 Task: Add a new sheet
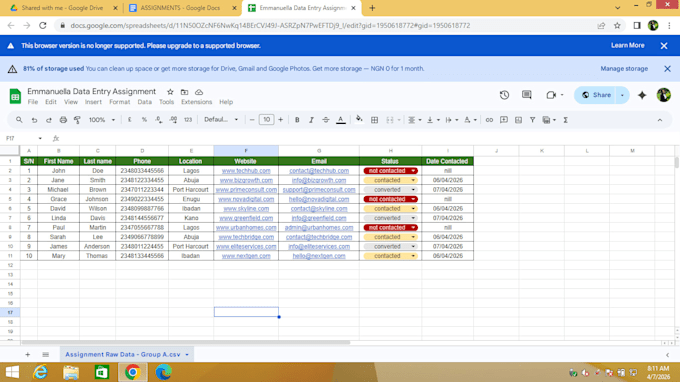27,354
